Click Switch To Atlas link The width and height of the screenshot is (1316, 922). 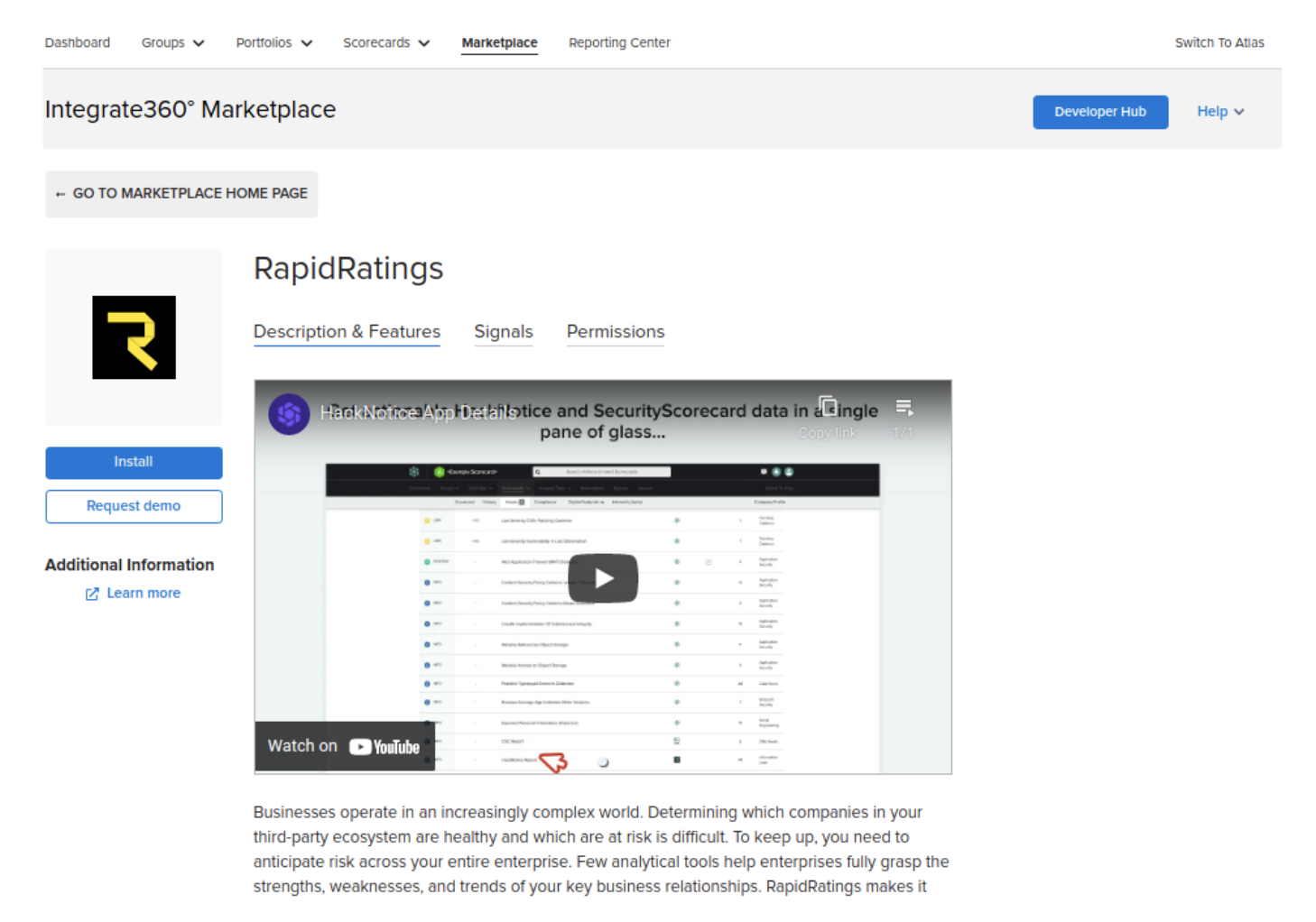tap(1219, 42)
